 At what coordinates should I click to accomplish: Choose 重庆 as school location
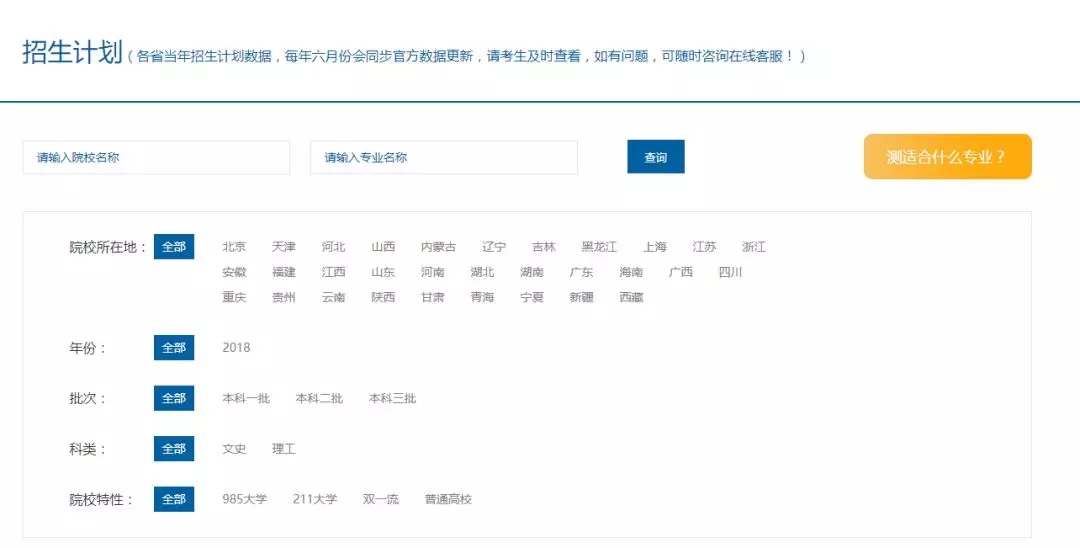pyautogui.click(x=234, y=297)
